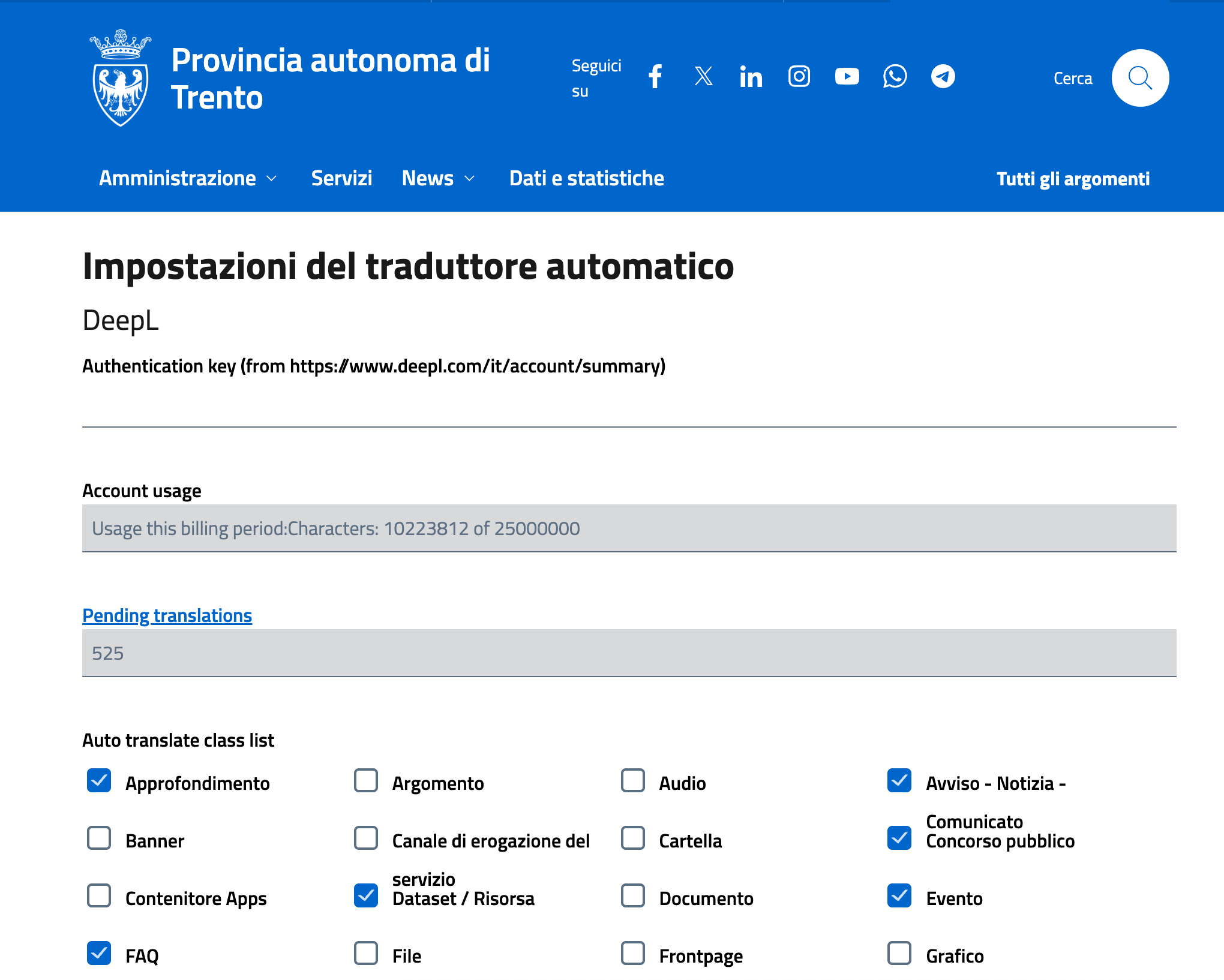Expand the News dropdown chevron
1224x980 pixels.
[x=470, y=179]
